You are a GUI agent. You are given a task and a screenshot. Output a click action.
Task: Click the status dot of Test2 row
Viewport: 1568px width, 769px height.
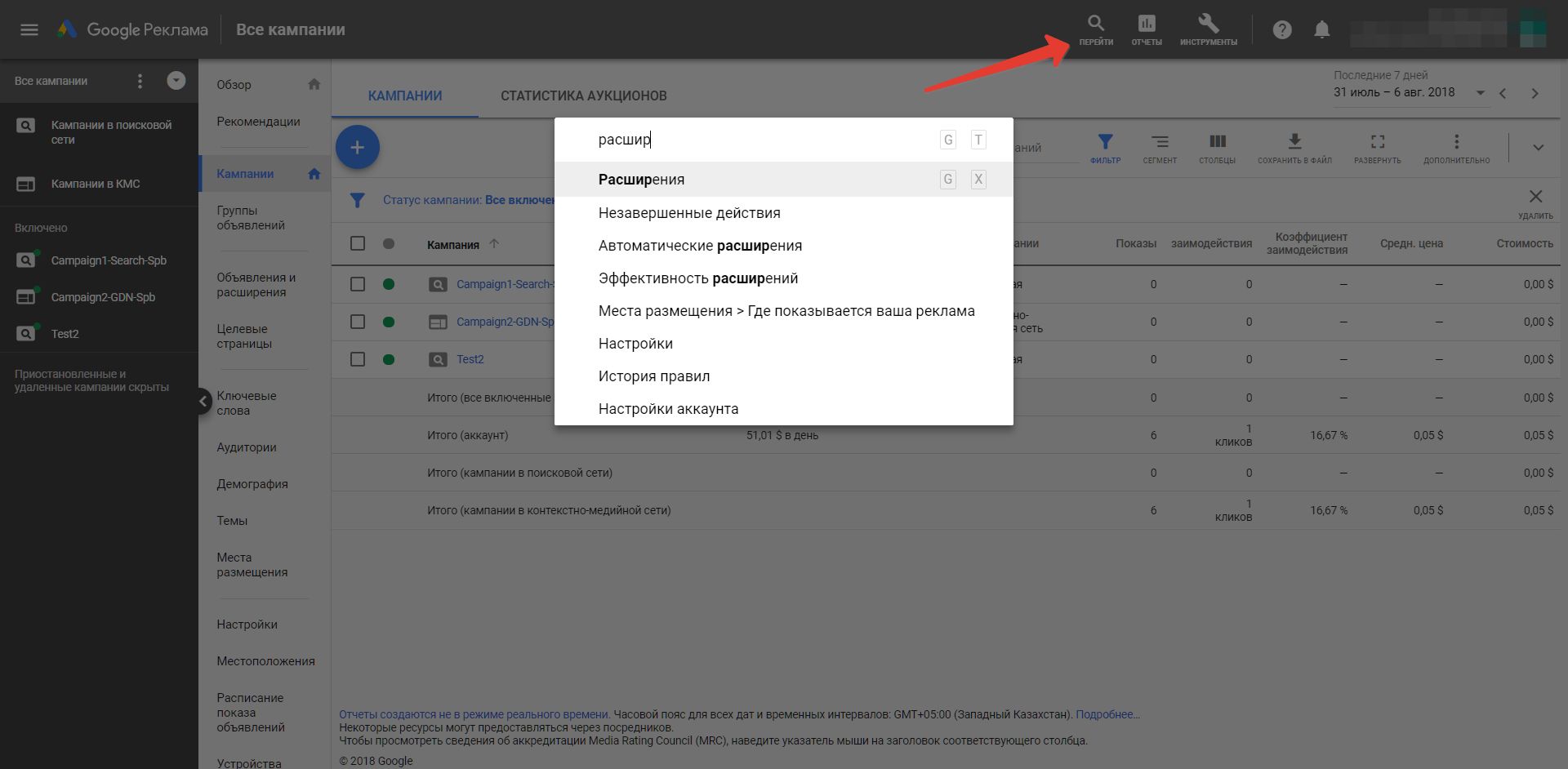[x=389, y=359]
